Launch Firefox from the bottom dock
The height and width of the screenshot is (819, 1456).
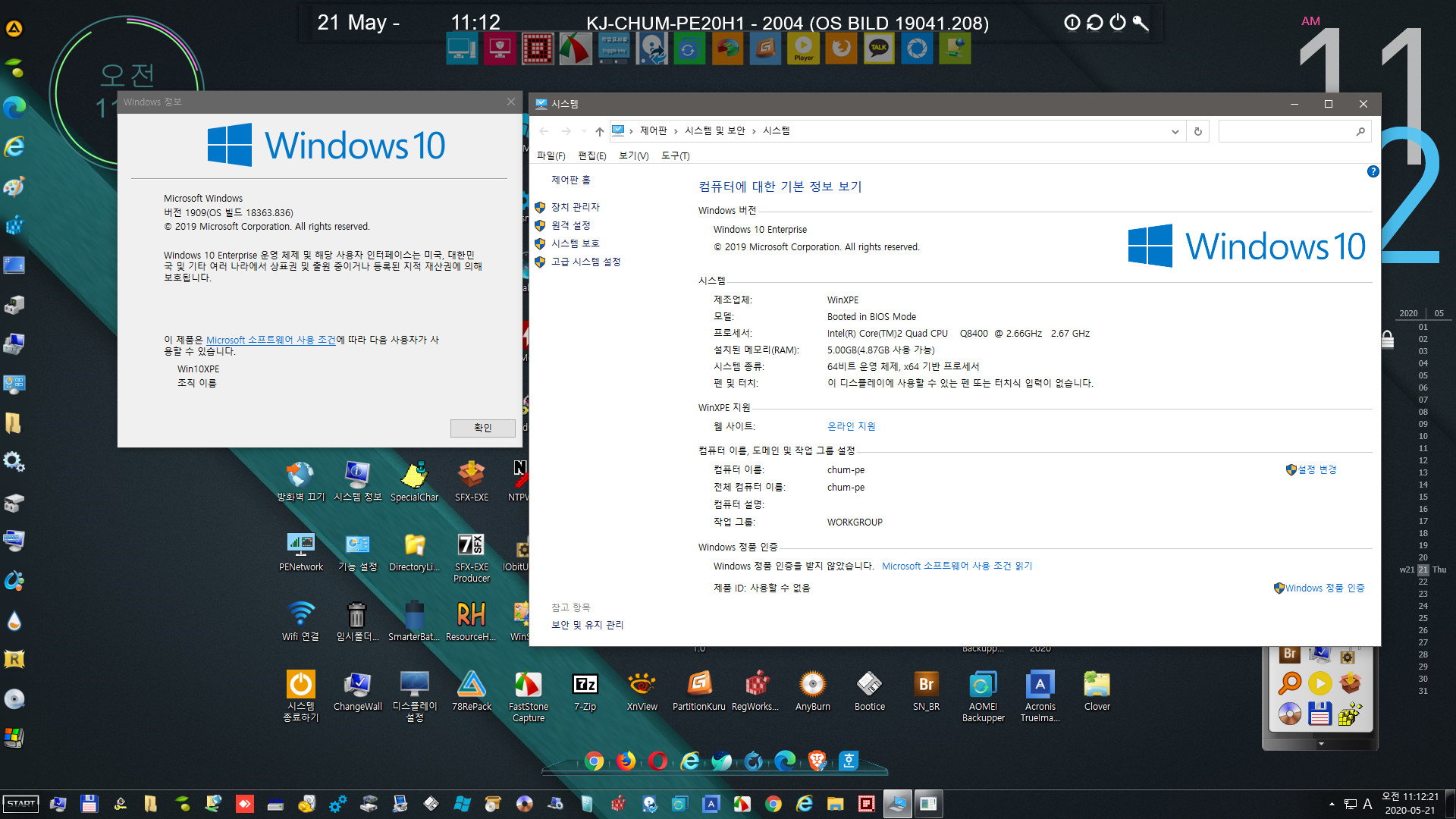point(626,761)
